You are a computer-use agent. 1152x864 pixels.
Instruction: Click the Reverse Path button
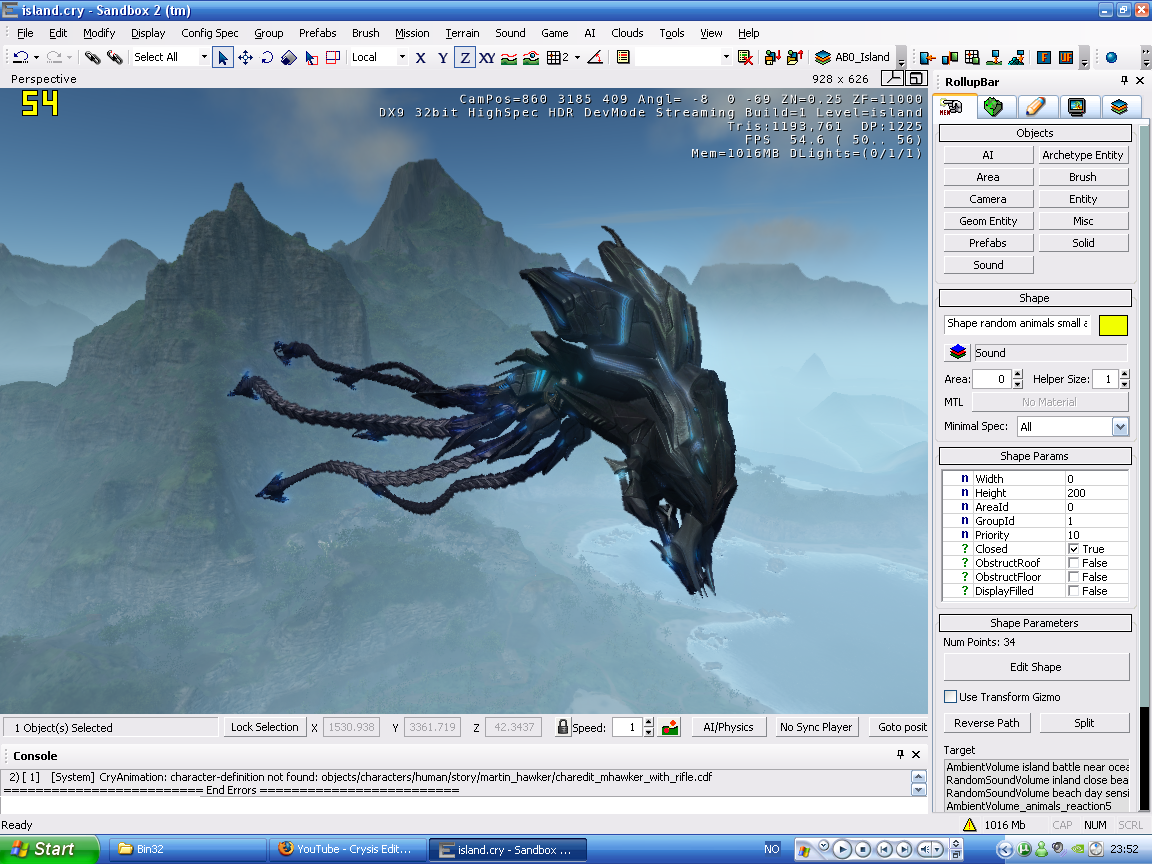point(986,723)
